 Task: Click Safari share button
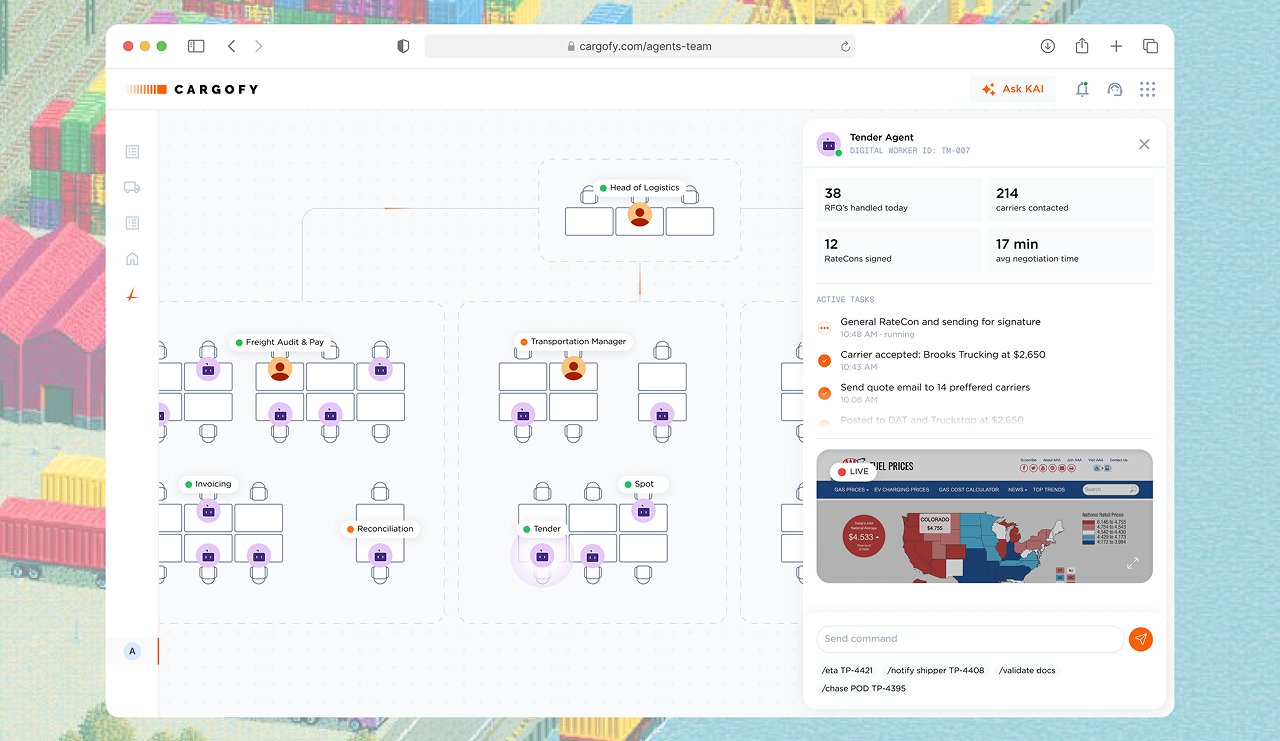1082,46
